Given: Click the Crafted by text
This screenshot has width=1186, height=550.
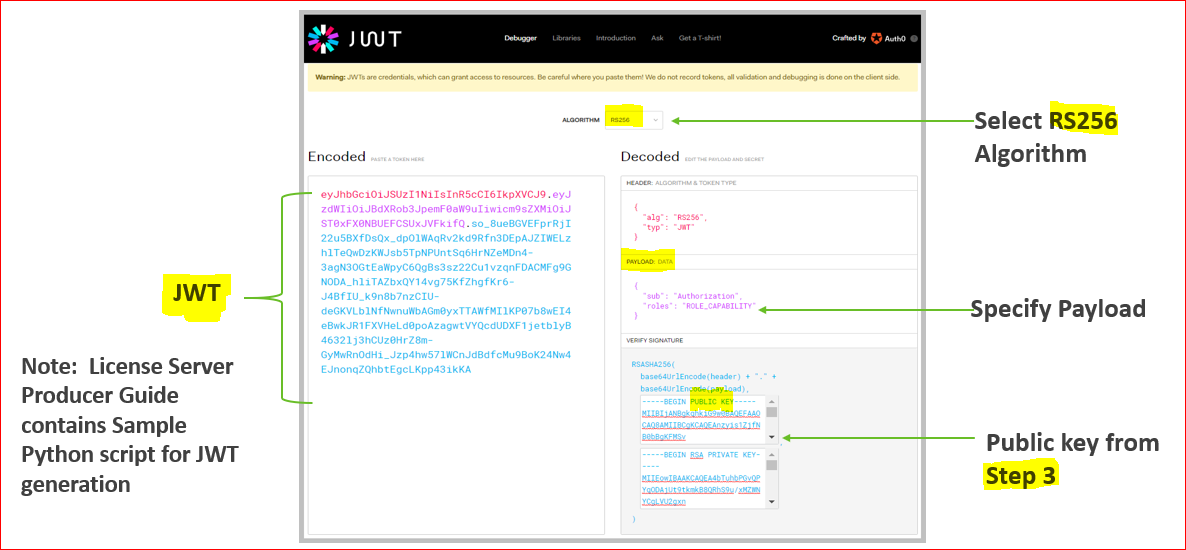Looking at the screenshot, I should pyautogui.click(x=849, y=38).
